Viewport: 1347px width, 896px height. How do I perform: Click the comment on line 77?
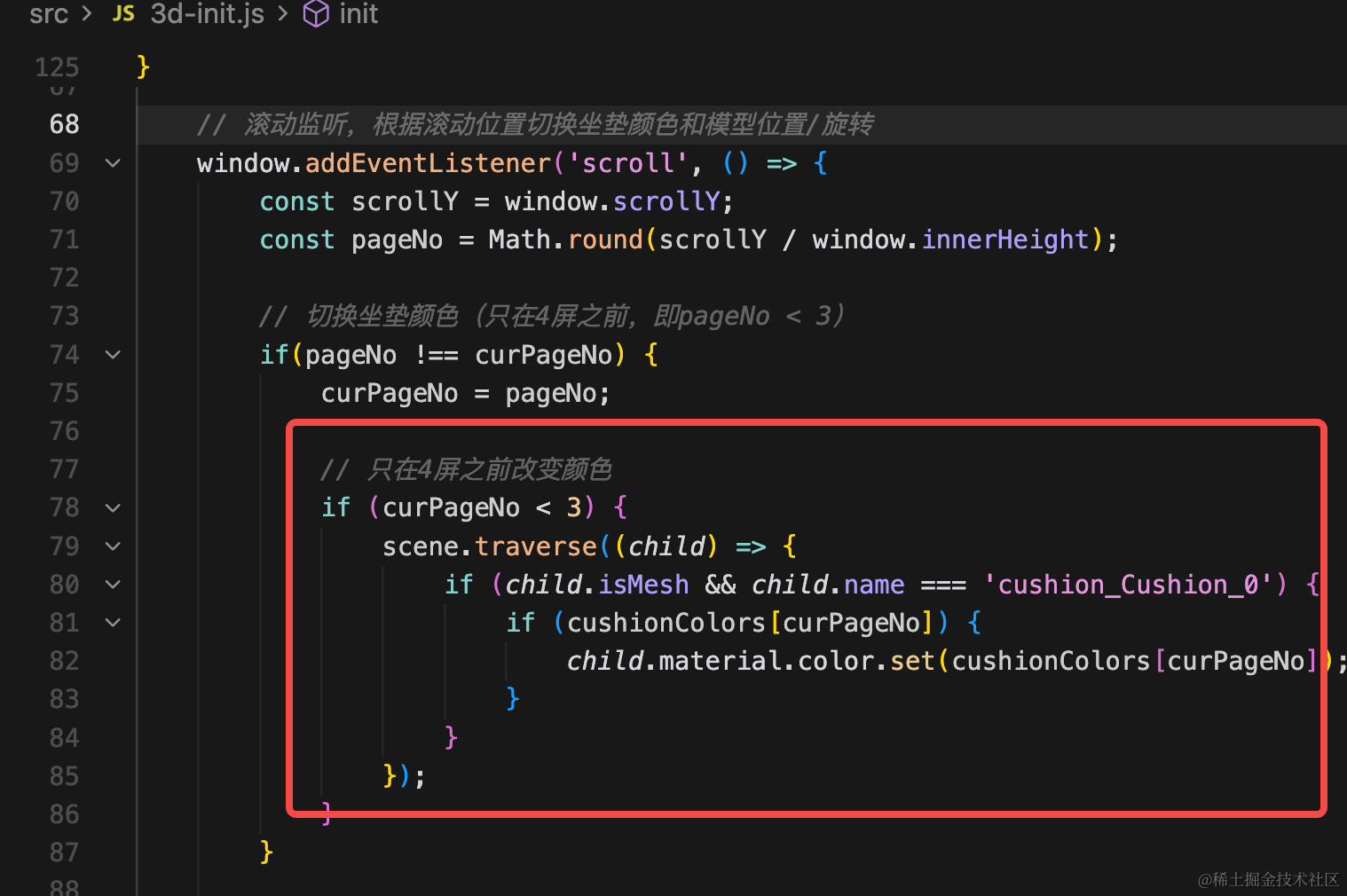(x=466, y=469)
